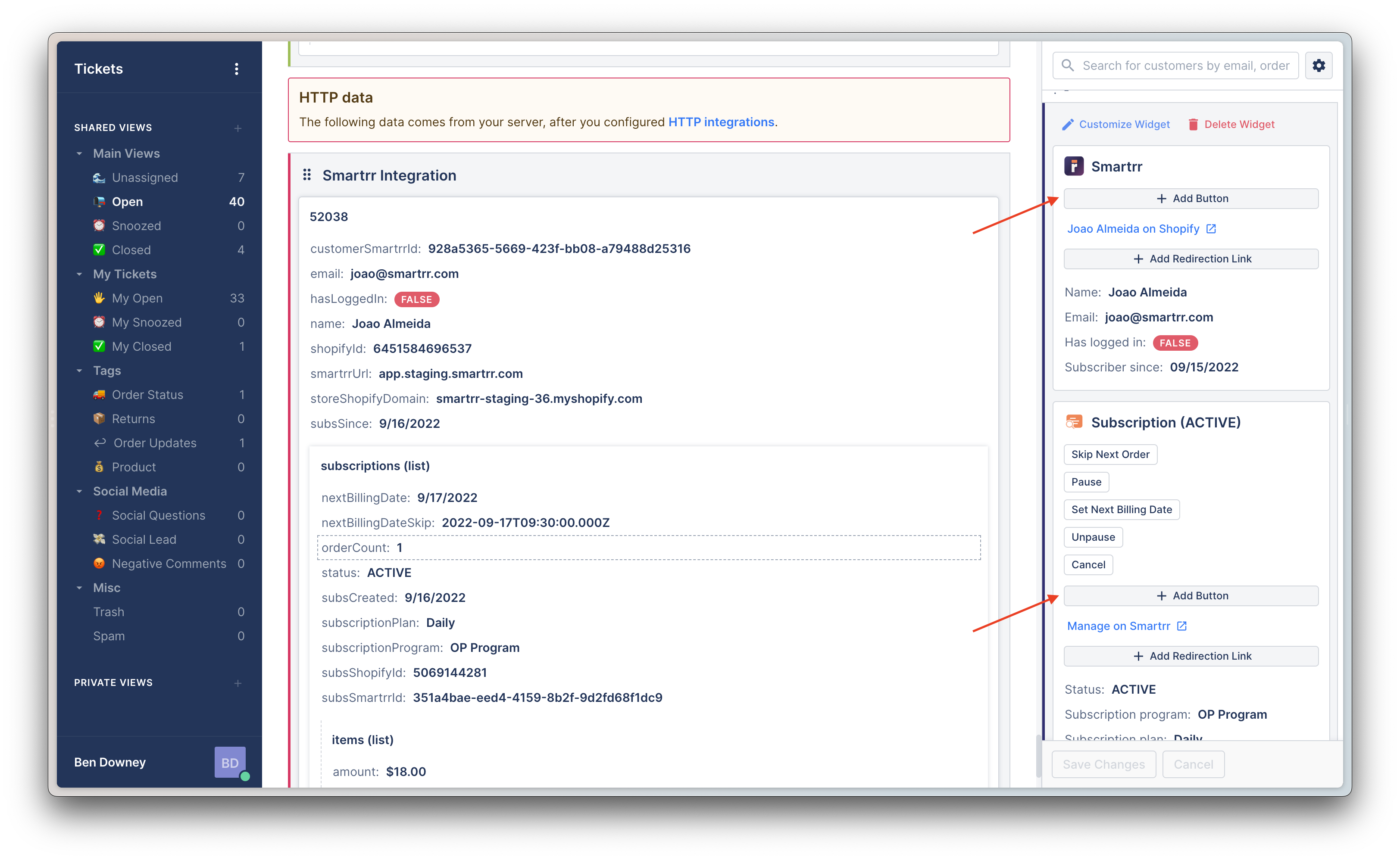This screenshot has height=860, width=1400.
Task: Open the Unassigned tickets view
Action: pyautogui.click(x=144, y=178)
